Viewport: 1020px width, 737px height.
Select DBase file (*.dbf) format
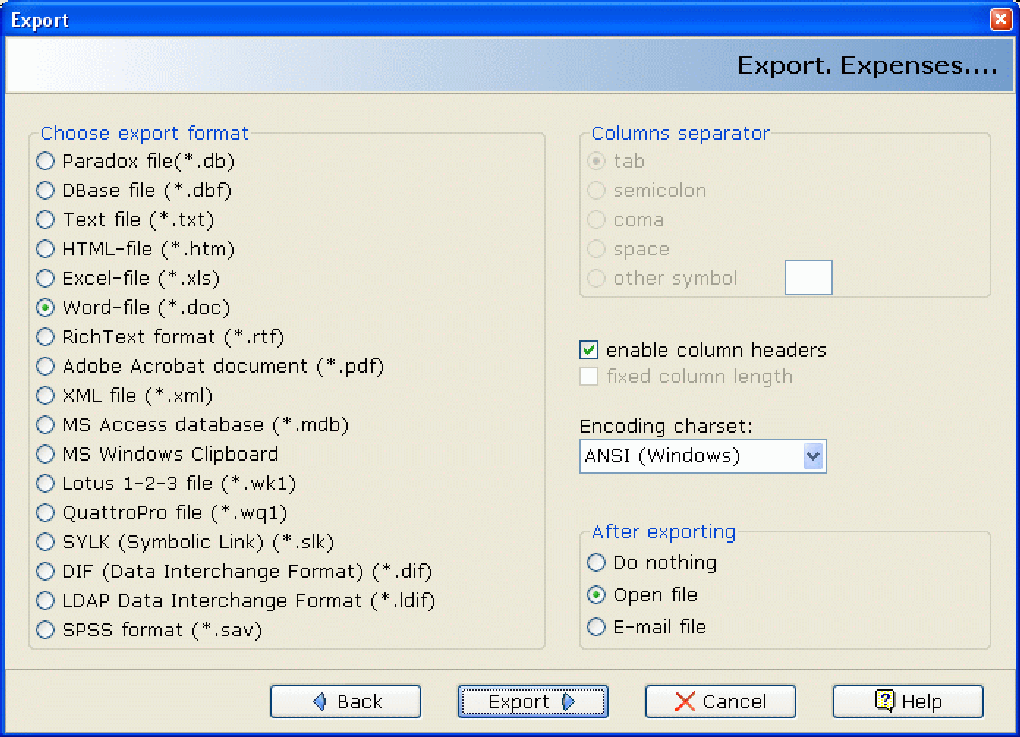46,190
